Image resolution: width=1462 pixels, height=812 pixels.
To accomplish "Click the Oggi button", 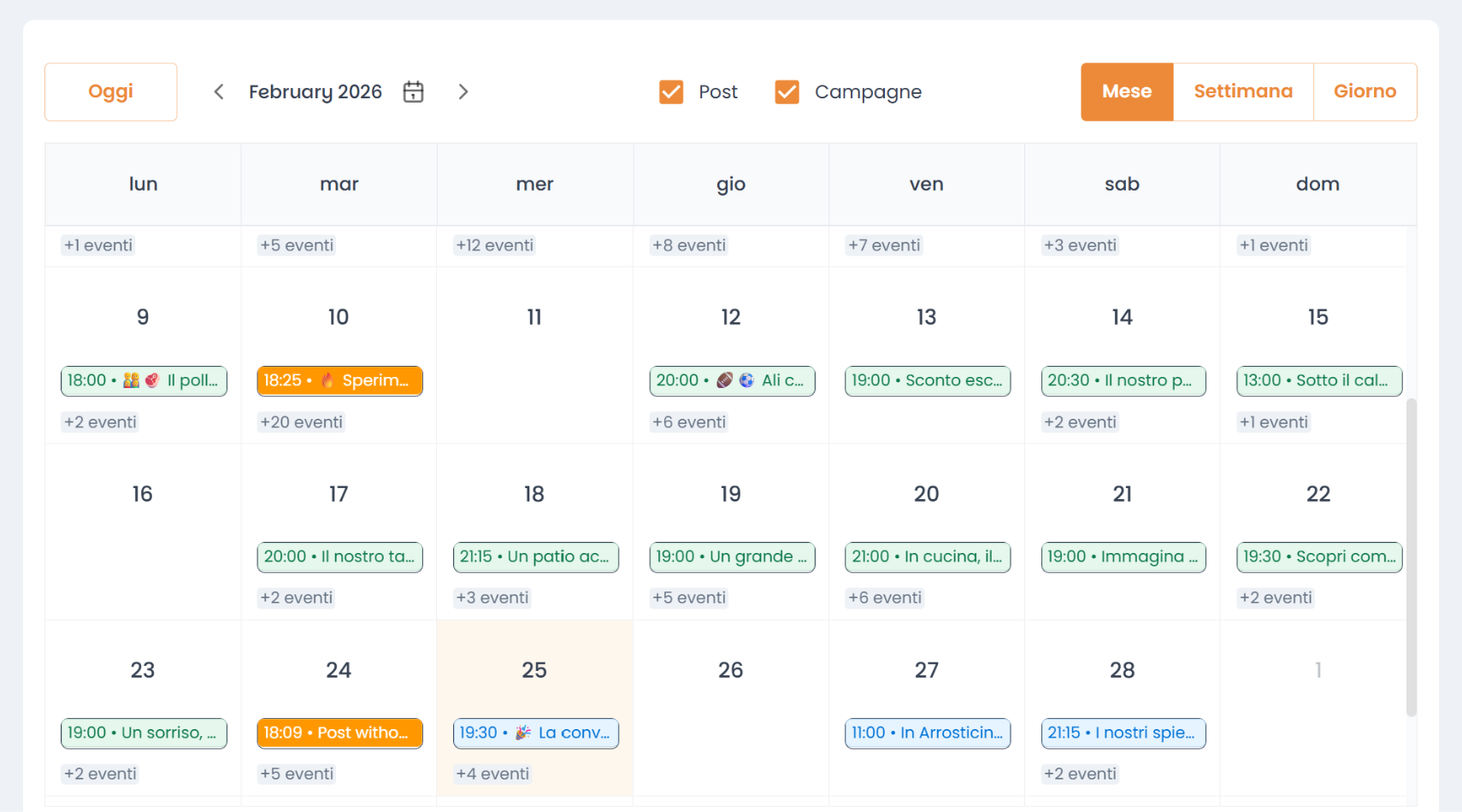I will [110, 91].
